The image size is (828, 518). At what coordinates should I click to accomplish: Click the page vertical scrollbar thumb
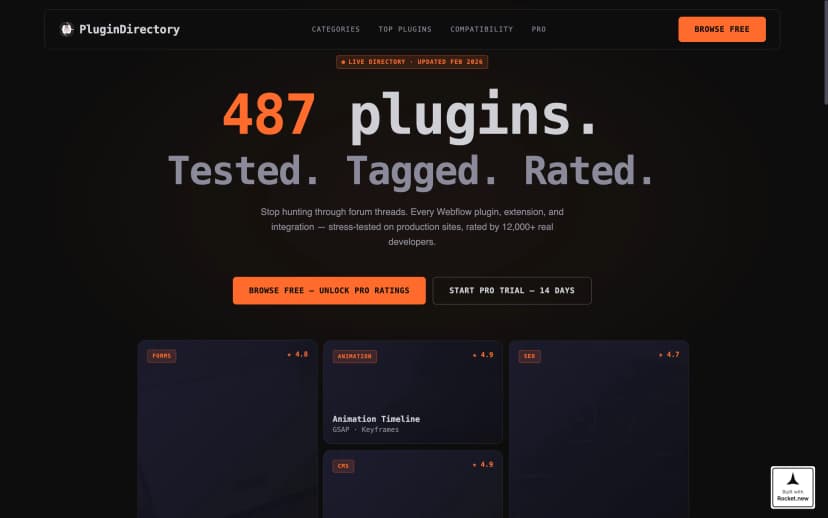(826, 53)
